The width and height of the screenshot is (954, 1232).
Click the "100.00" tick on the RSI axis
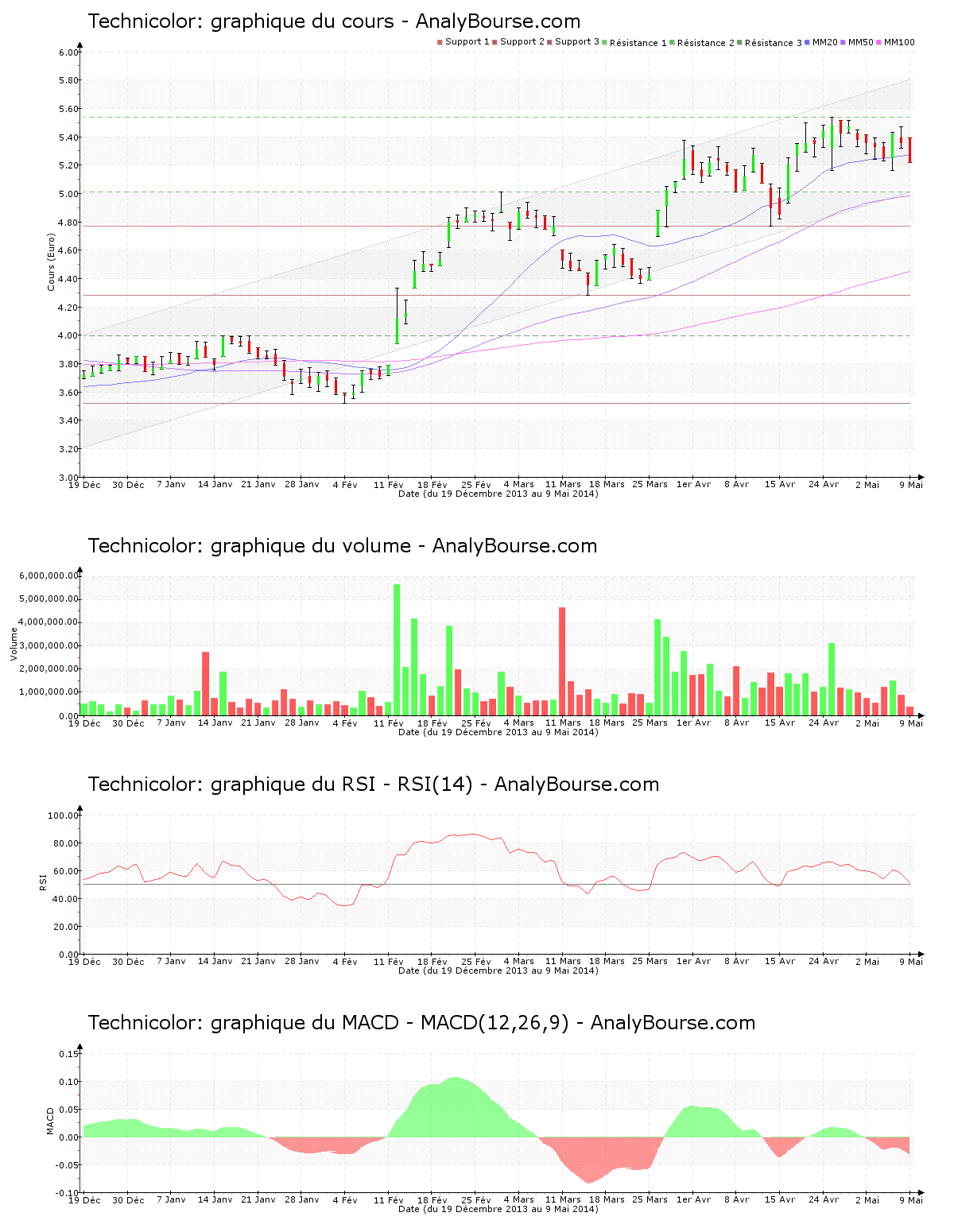(64, 816)
